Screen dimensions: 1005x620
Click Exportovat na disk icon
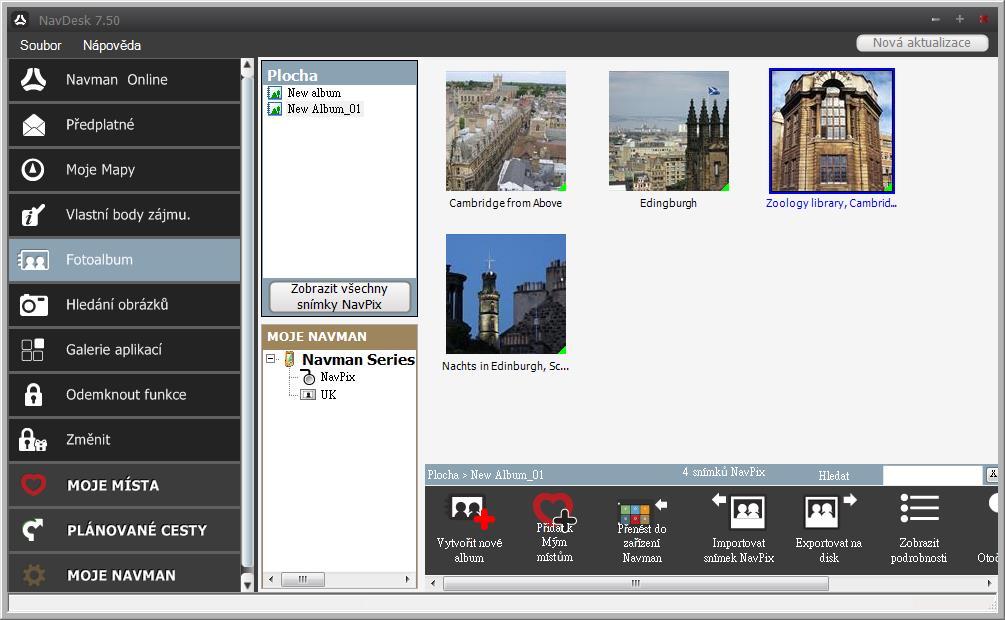click(829, 511)
